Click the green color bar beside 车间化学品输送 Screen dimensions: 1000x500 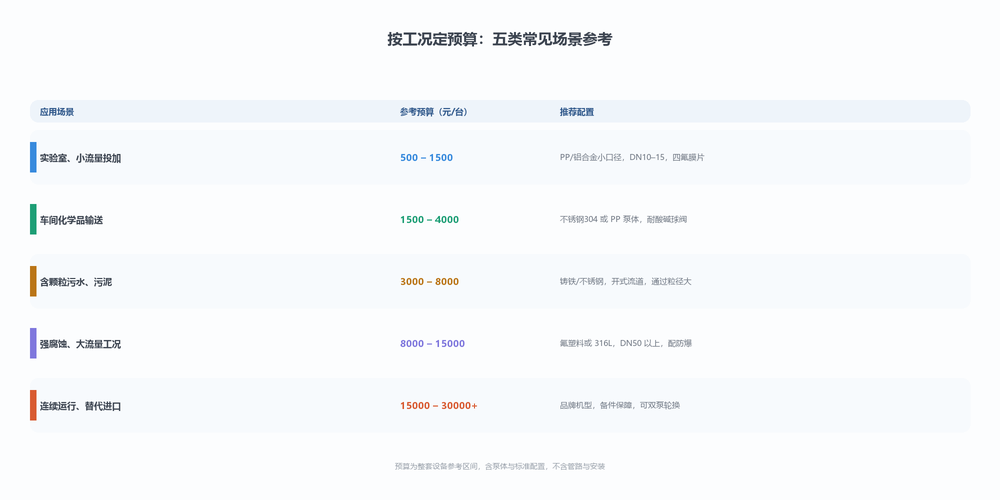coord(33,219)
